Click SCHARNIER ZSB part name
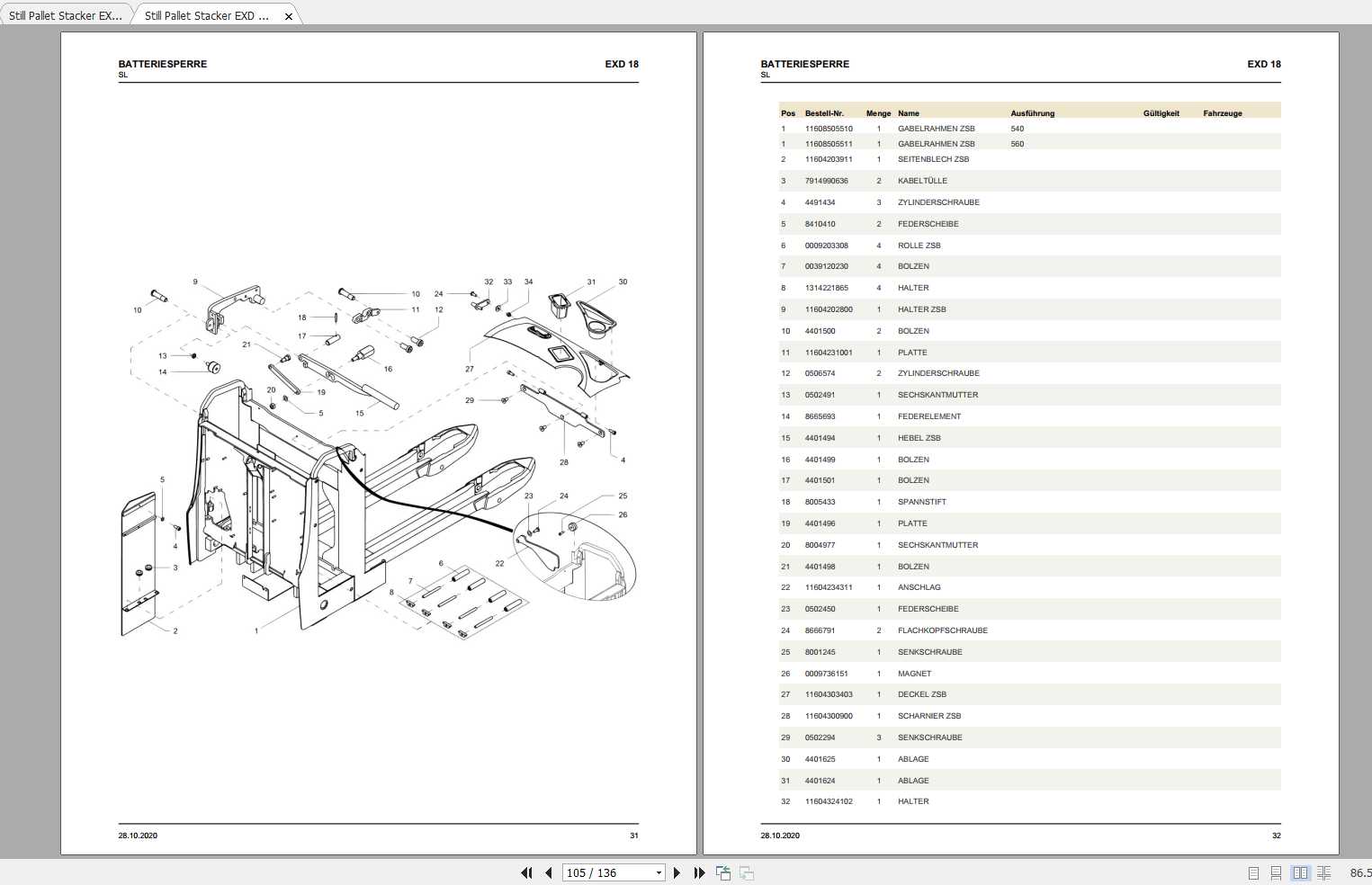The image size is (1372, 885). coord(929,716)
